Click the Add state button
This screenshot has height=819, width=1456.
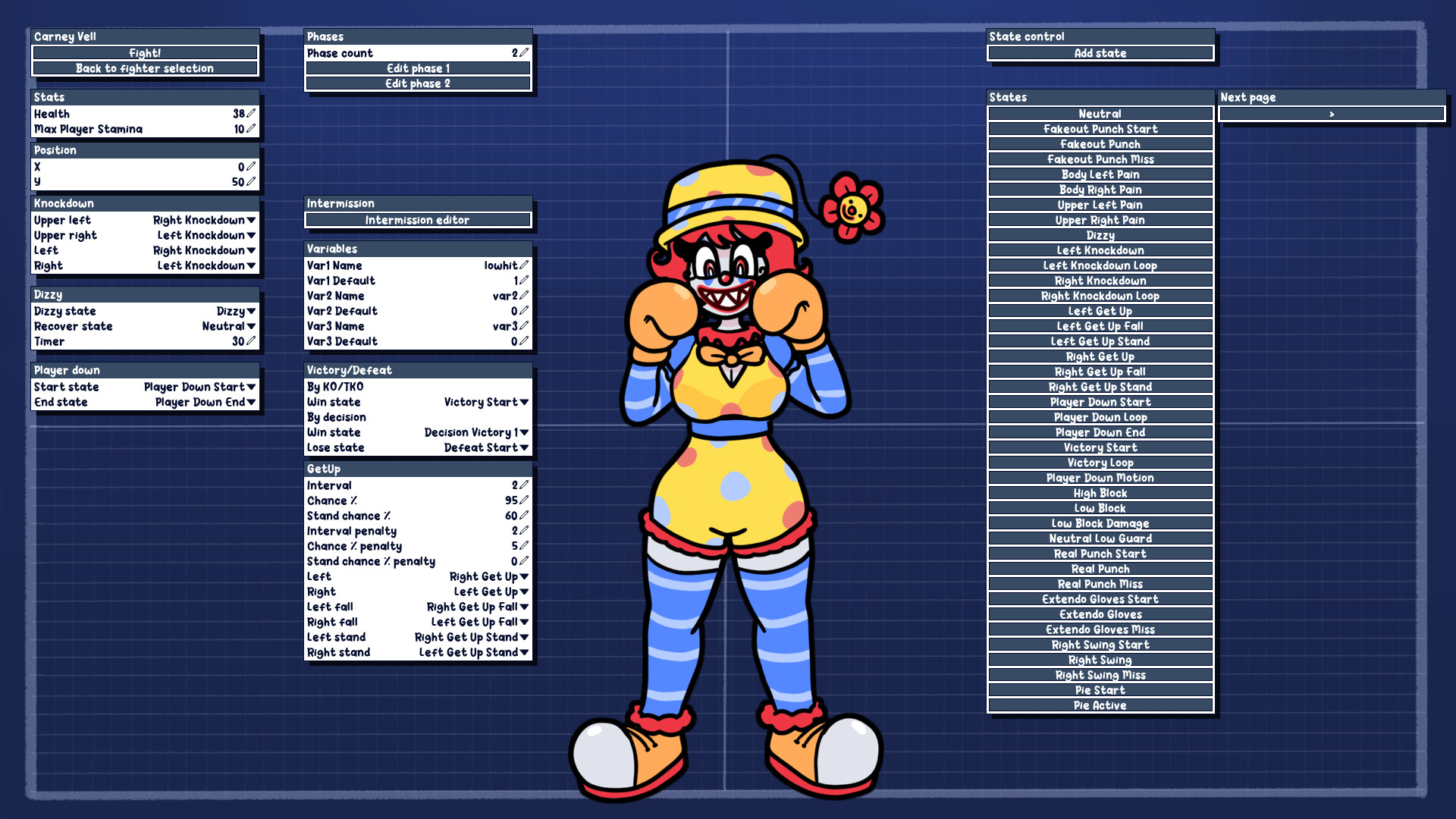(x=1100, y=53)
